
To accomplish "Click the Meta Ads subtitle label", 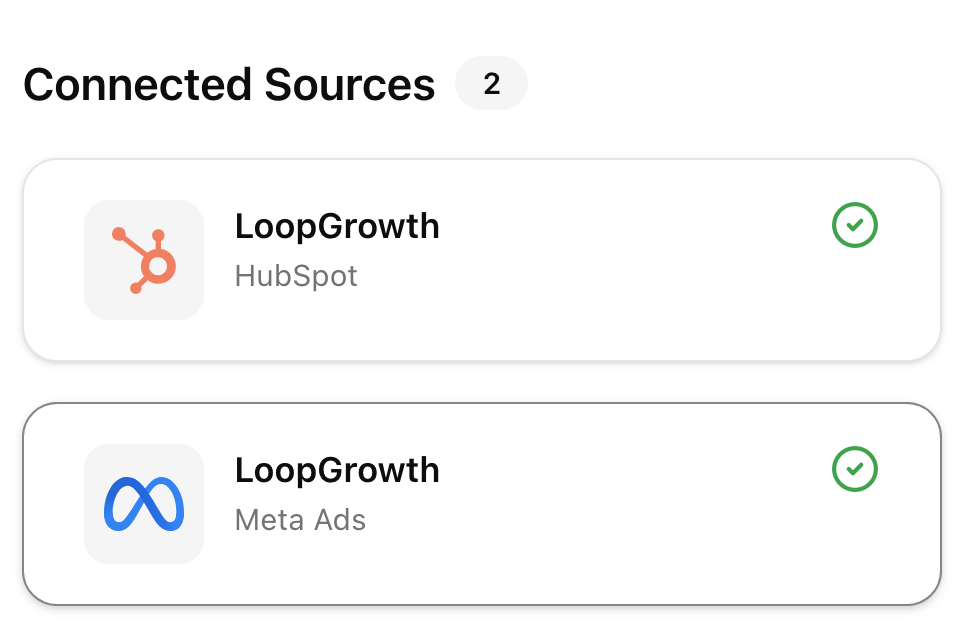I will click(300, 520).
